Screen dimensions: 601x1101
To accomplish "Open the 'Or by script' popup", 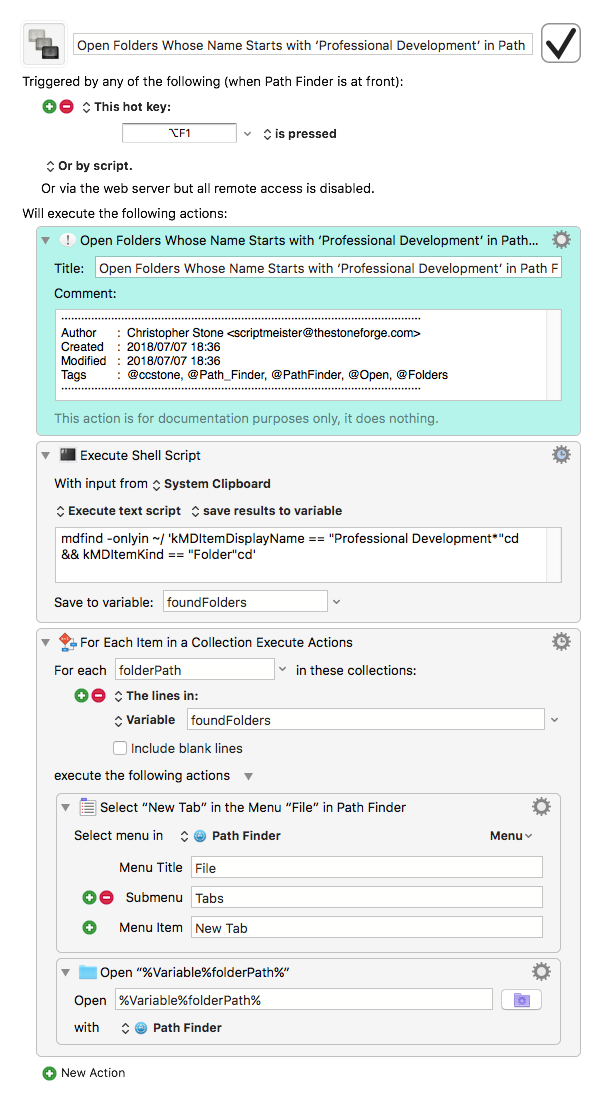I will pos(88,166).
